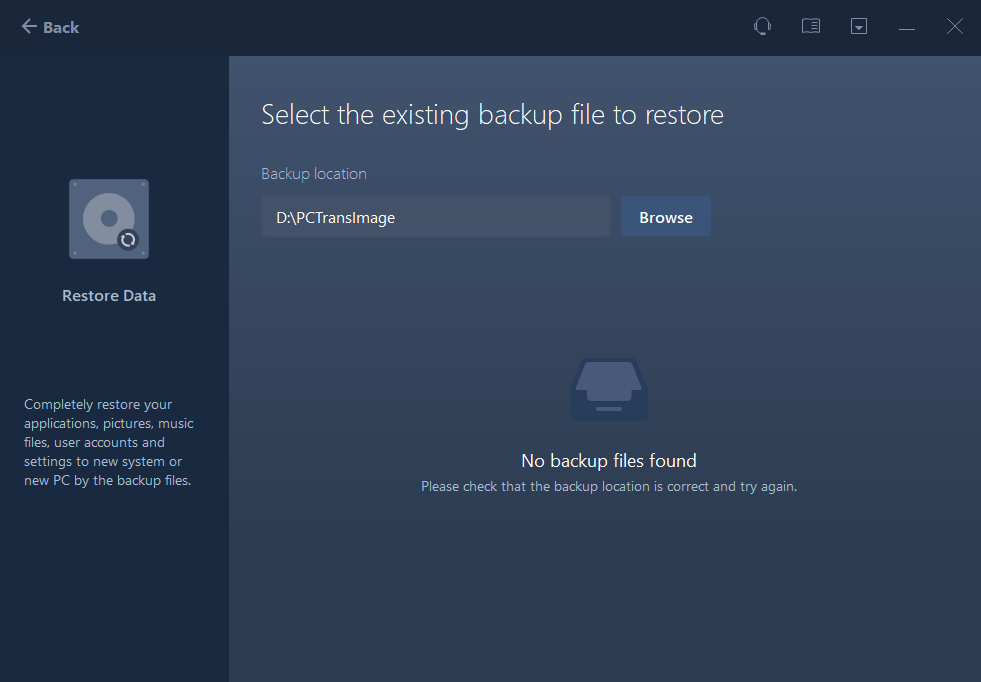The height and width of the screenshot is (682, 981).
Task: Open support via the headset icon
Action: coord(762,27)
